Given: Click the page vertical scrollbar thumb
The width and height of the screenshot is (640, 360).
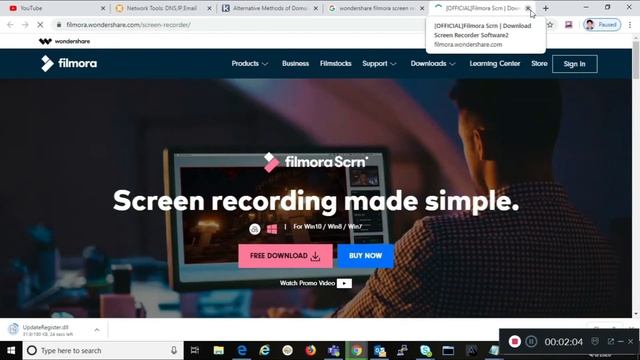Looking at the screenshot, I should pos(636,59).
